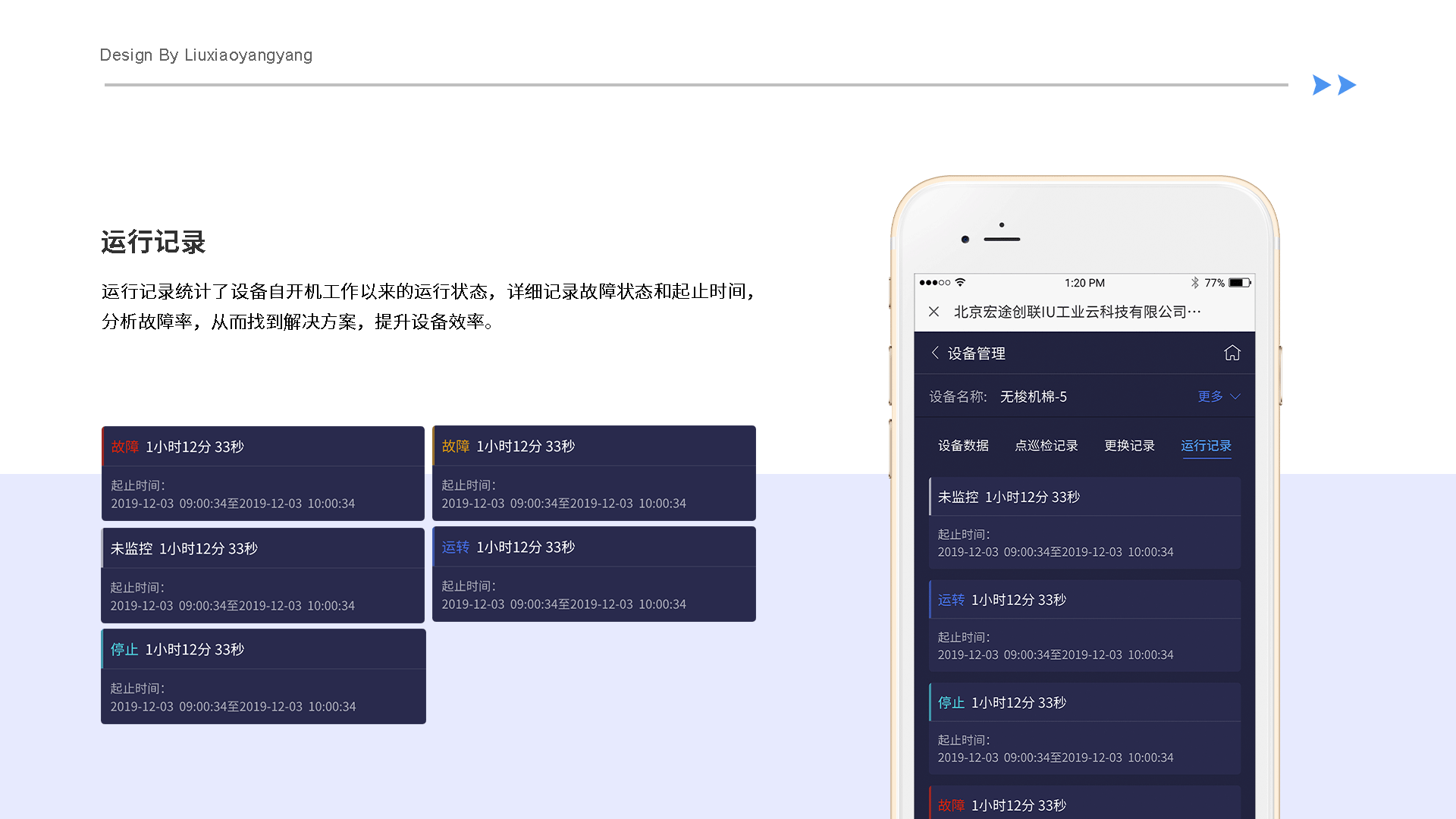
Task: Click the 北京宏途创联IU工业云科技有限公司 page title
Action: 1077,312
